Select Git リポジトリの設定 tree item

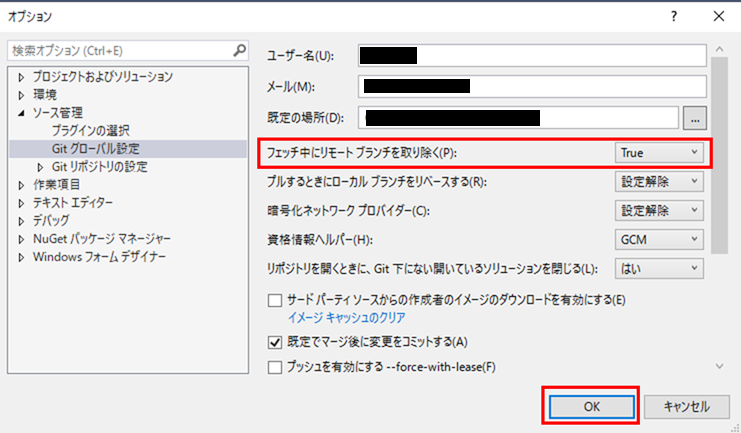(x=99, y=166)
